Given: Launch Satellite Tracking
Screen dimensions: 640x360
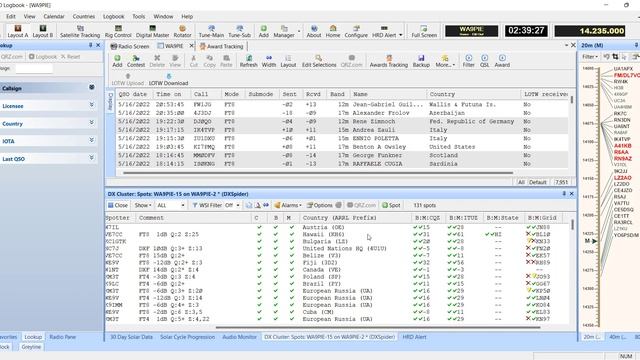Looking at the screenshot, I should point(80,31).
